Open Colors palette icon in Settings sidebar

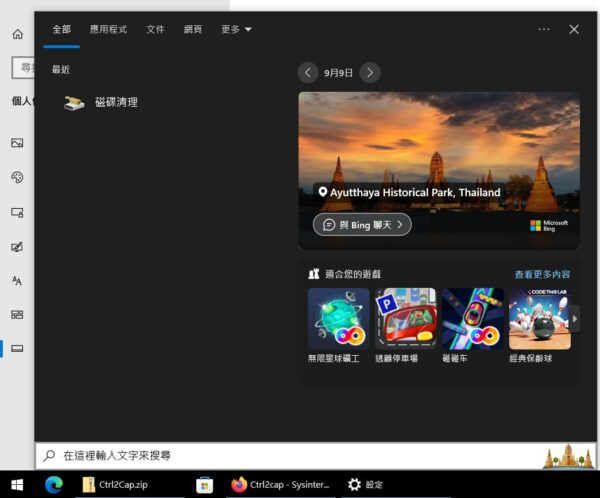pyautogui.click(x=17, y=177)
